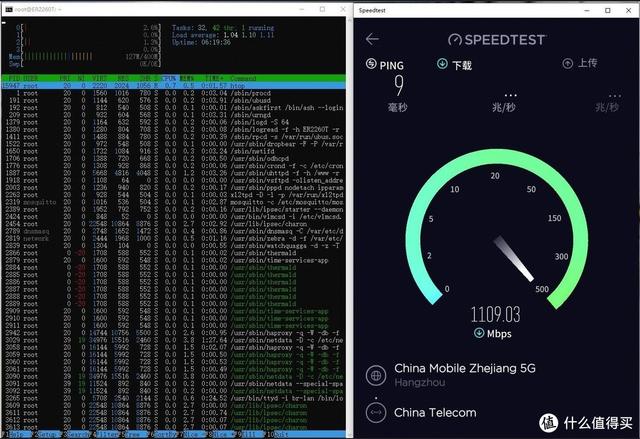
Task: Click the Hangzhou server location text
Action: click(420, 383)
